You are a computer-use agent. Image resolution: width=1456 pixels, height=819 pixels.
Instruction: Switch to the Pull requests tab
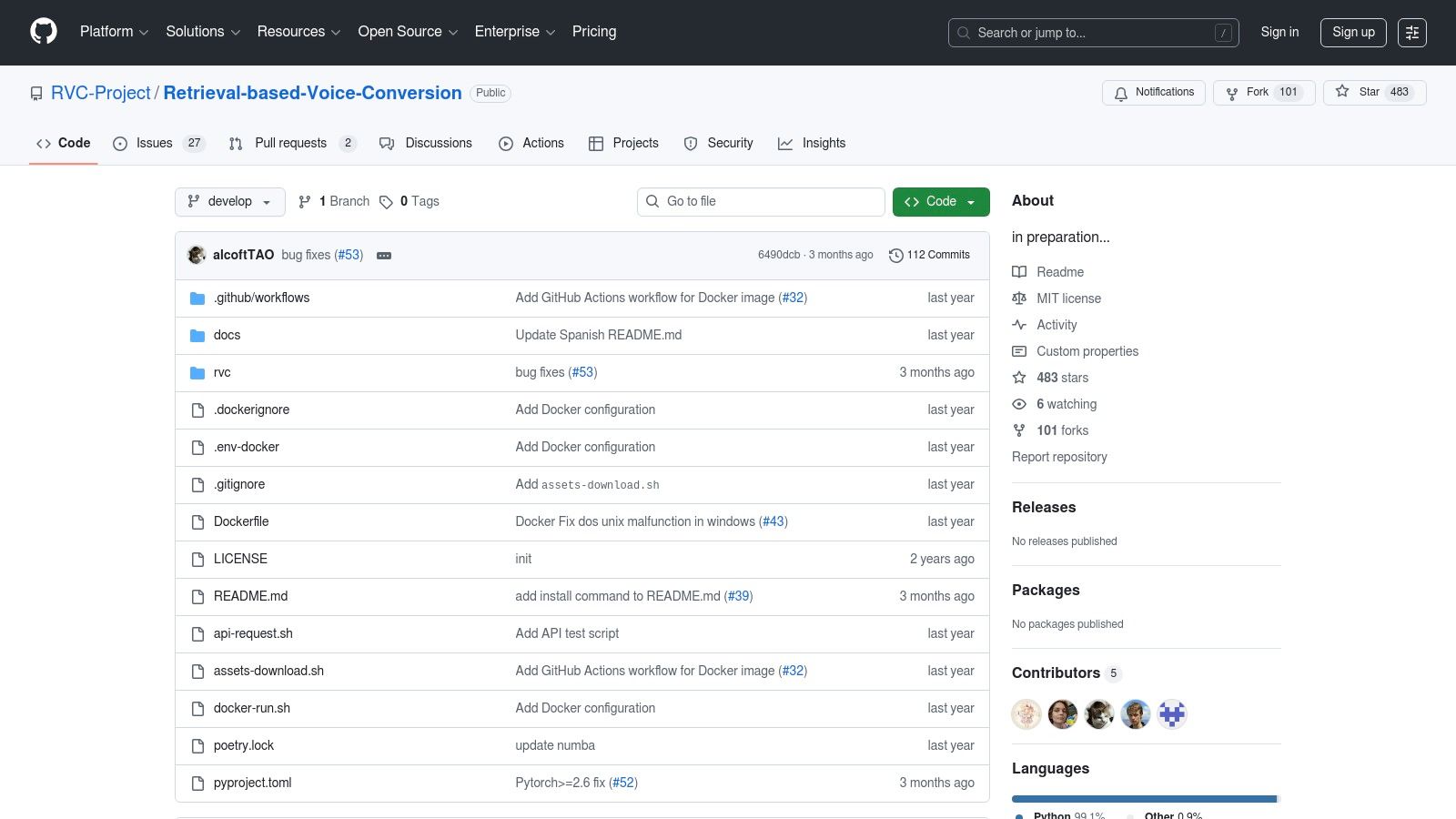tap(291, 144)
